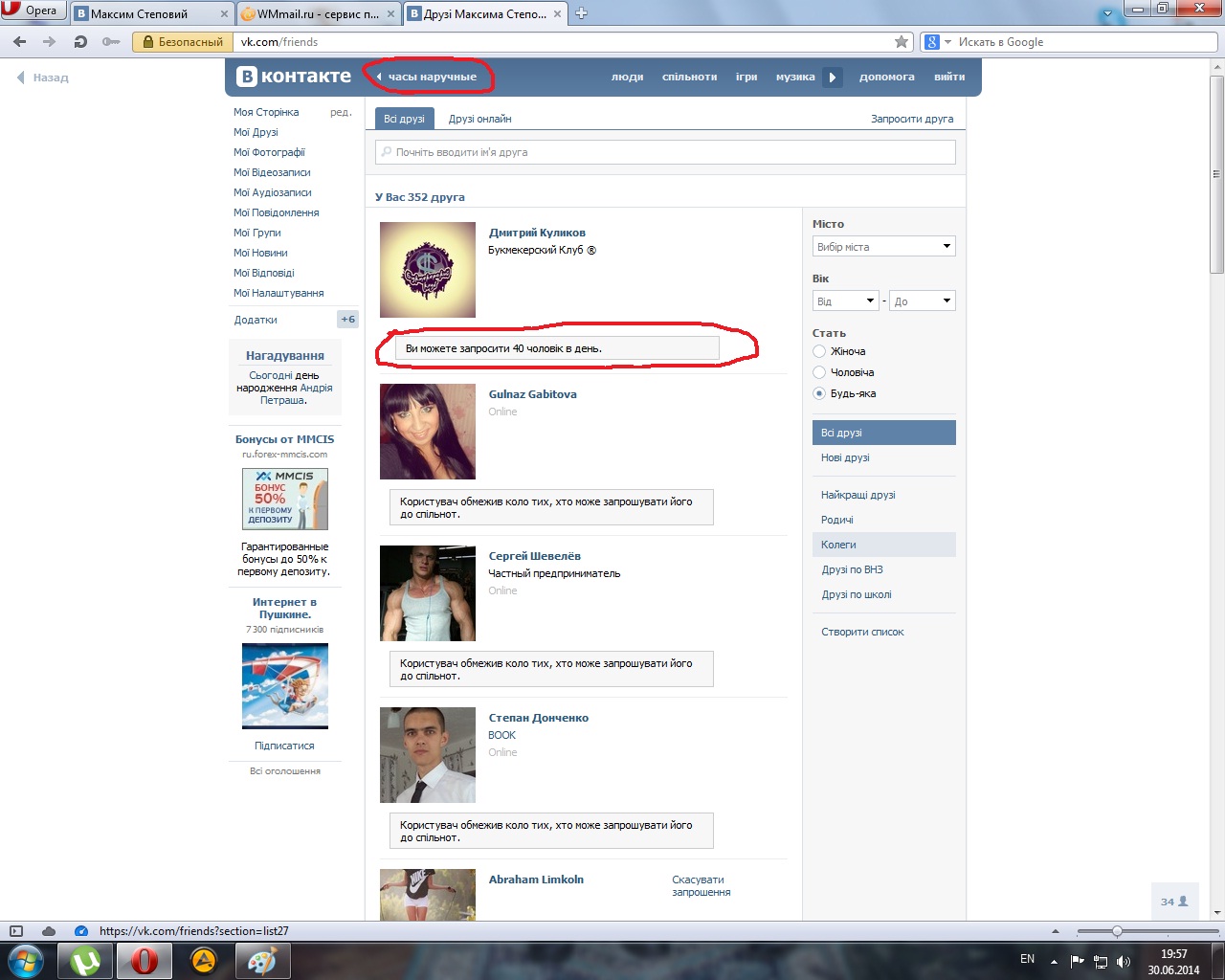Open Мої Налаштування in sidebar

(x=278, y=293)
